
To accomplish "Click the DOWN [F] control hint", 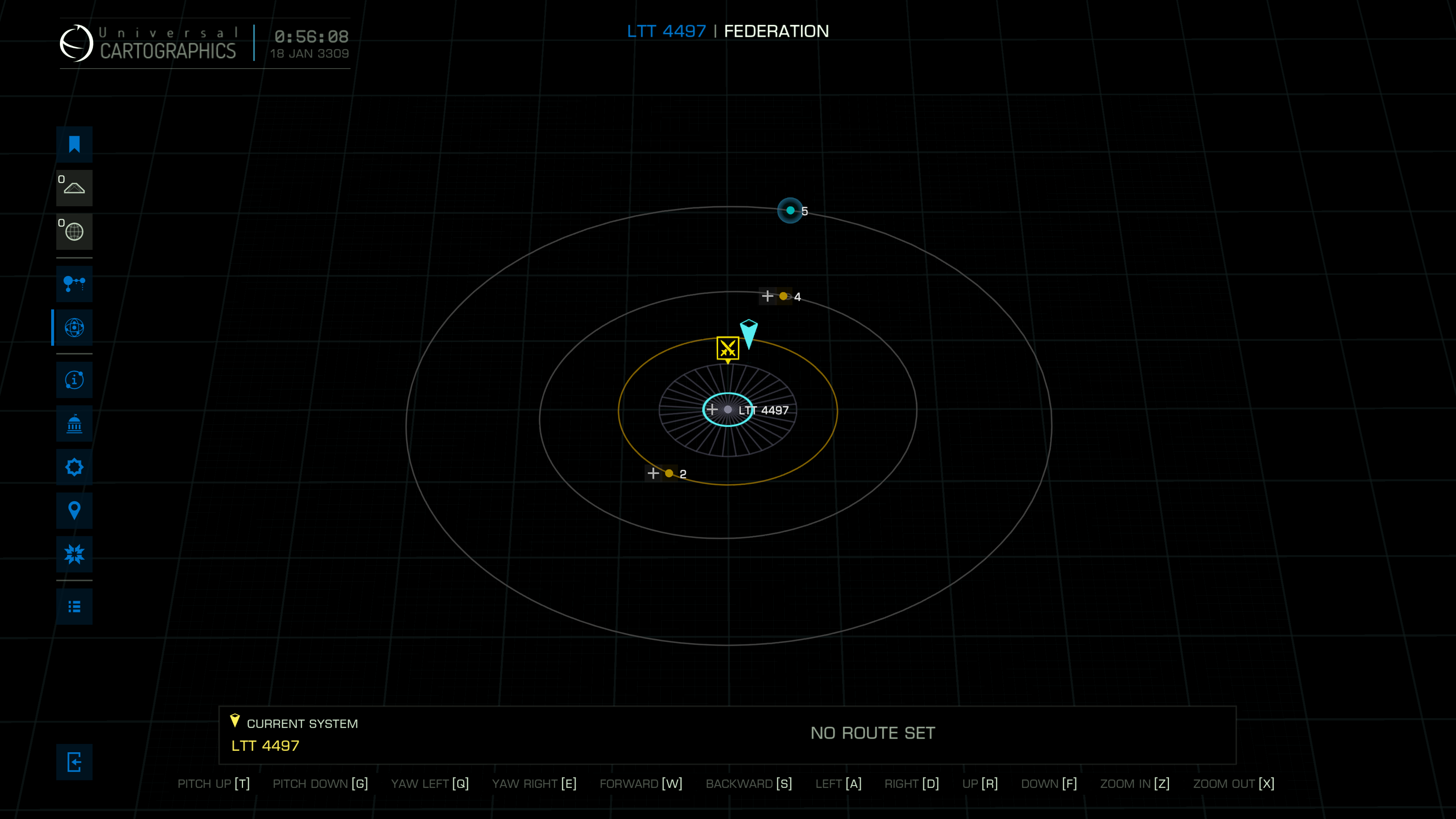I will [x=1049, y=783].
